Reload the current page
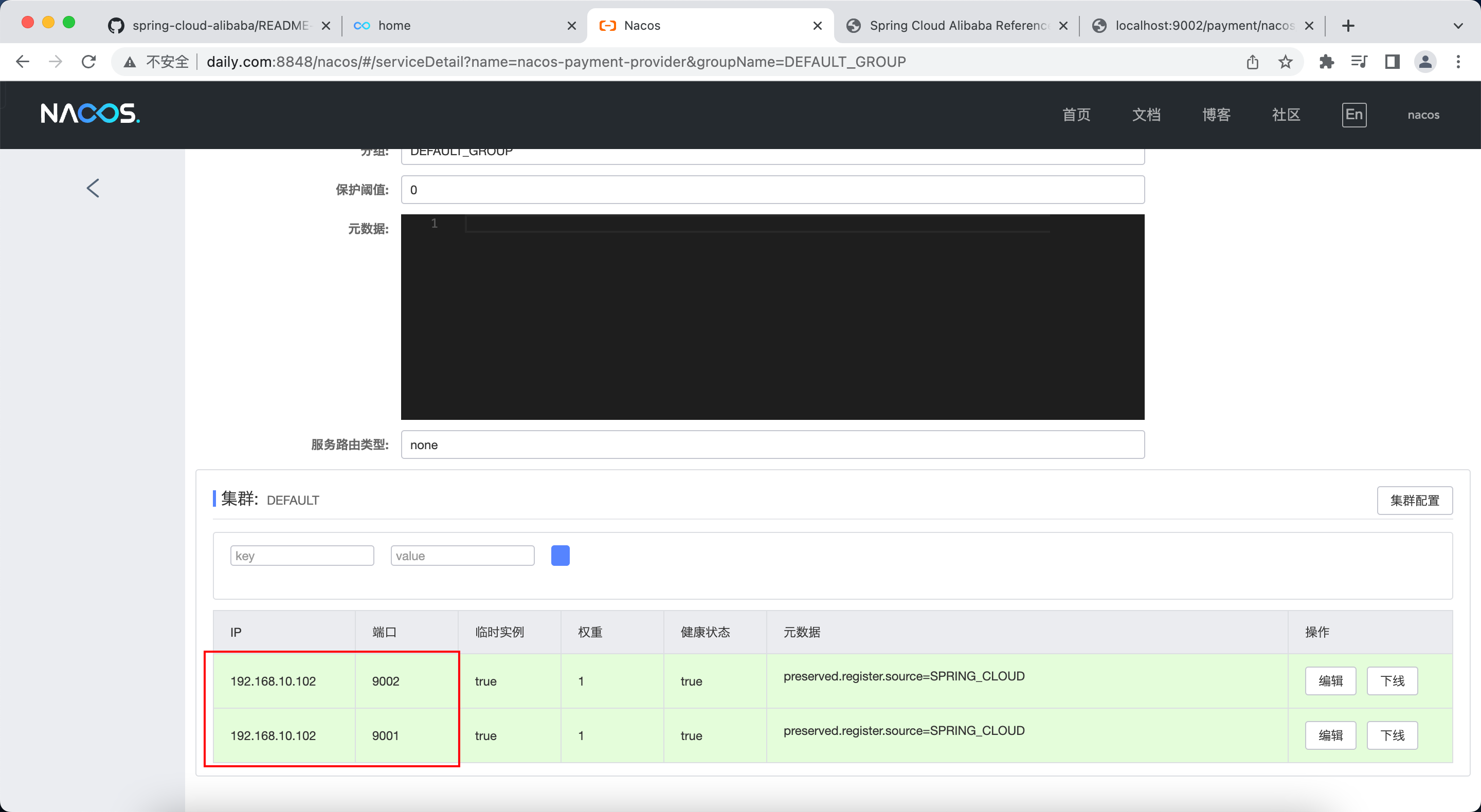The width and height of the screenshot is (1481, 812). pyautogui.click(x=88, y=62)
